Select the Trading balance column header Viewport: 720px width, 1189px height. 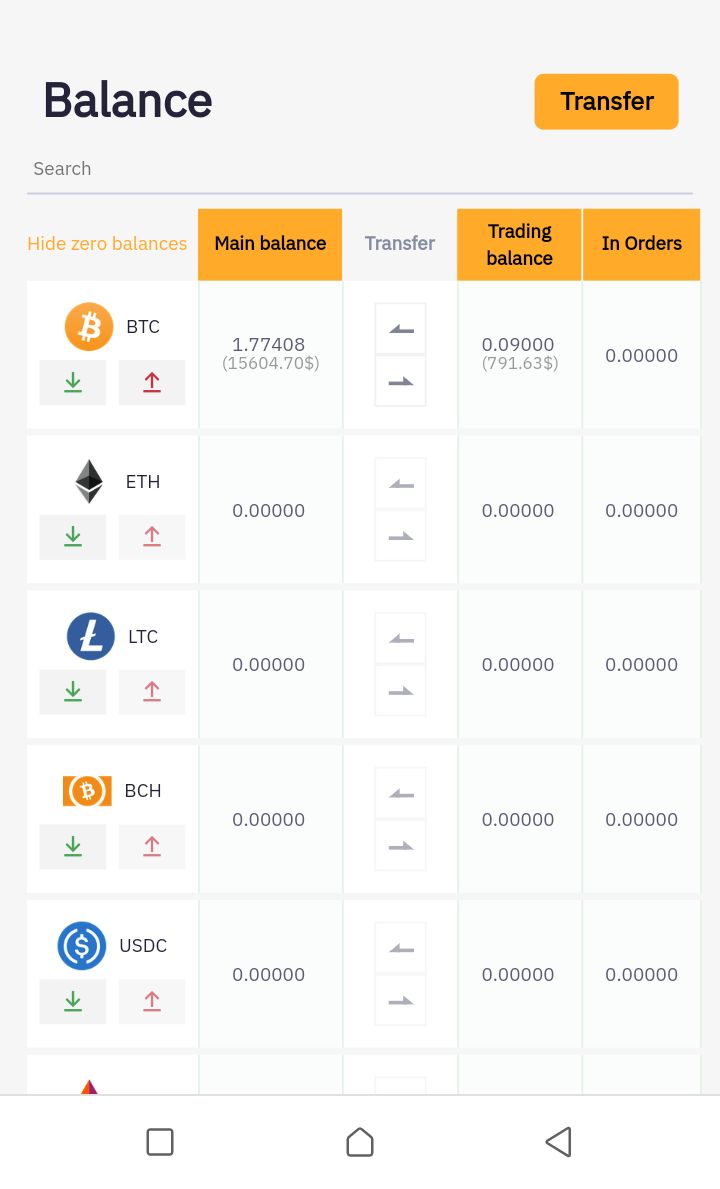[x=519, y=245]
